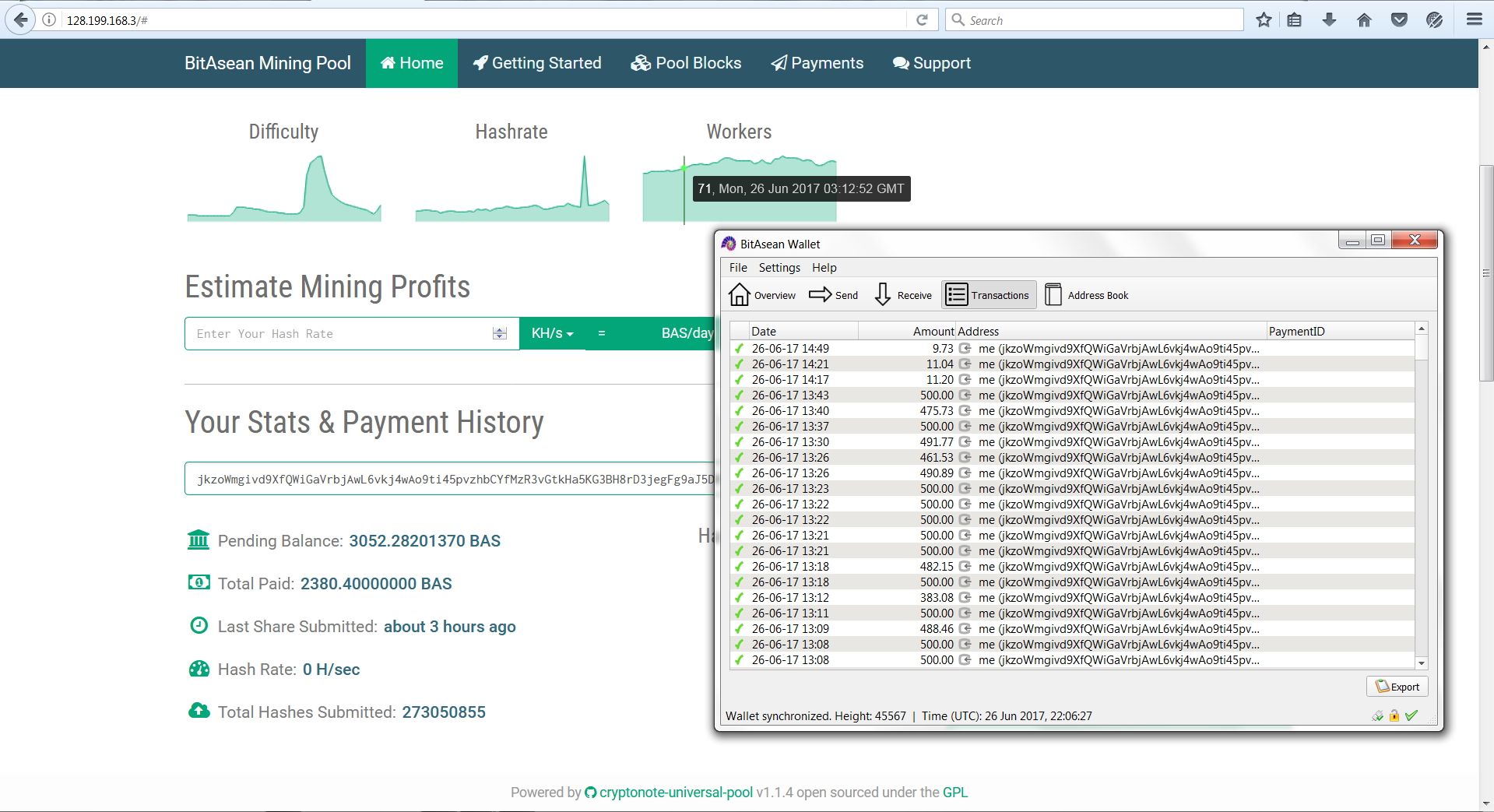The height and width of the screenshot is (812, 1494).
Task: Click the globe extension icon in toolbar
Action: [x=1434, y=20]
